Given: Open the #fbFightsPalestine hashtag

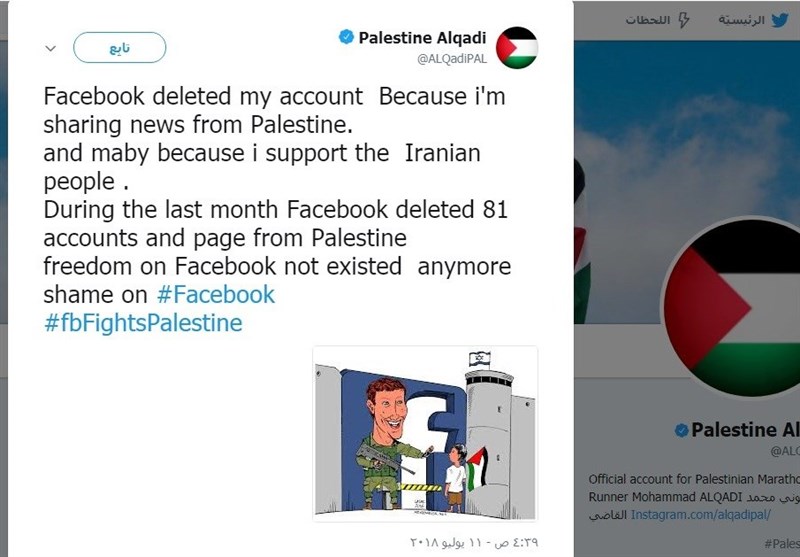Looking at the screenshot, I should point(143,323).
